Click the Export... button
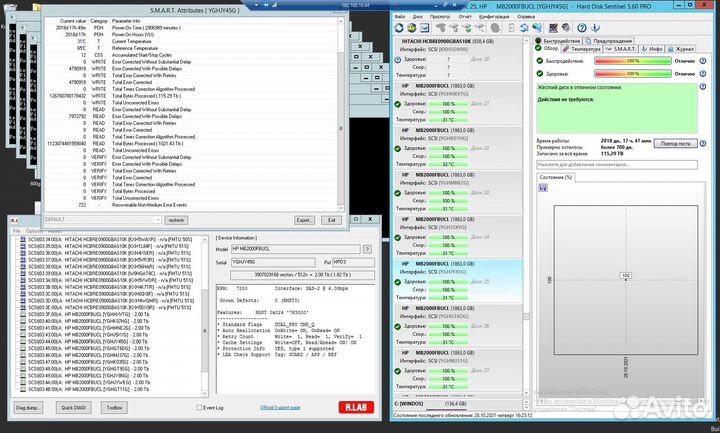 [x=304, y=219]
